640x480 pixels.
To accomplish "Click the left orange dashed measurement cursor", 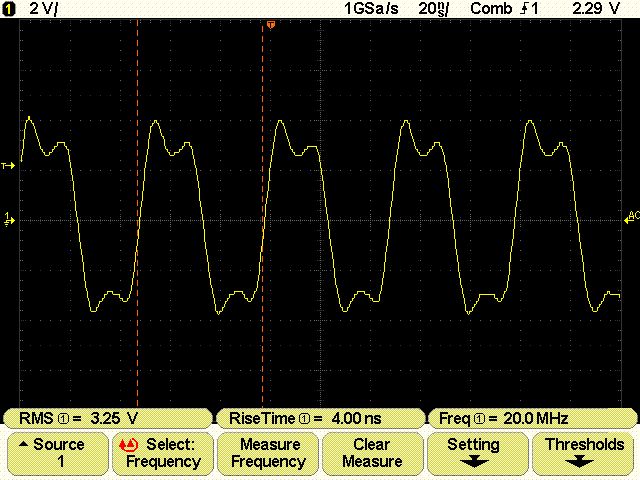I will tap(138, 212).
